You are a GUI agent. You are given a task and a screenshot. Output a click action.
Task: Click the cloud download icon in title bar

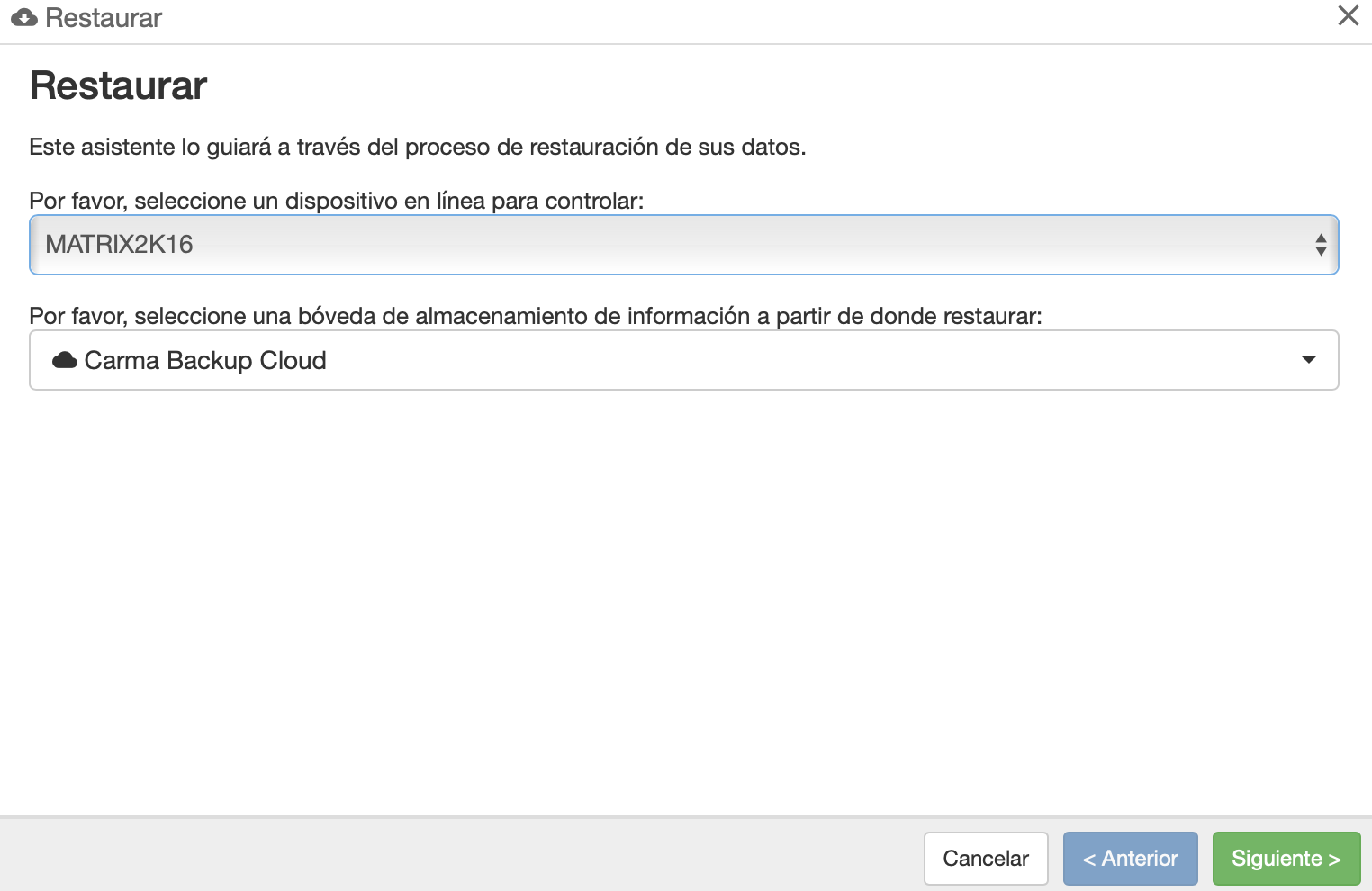click(24, 18)
